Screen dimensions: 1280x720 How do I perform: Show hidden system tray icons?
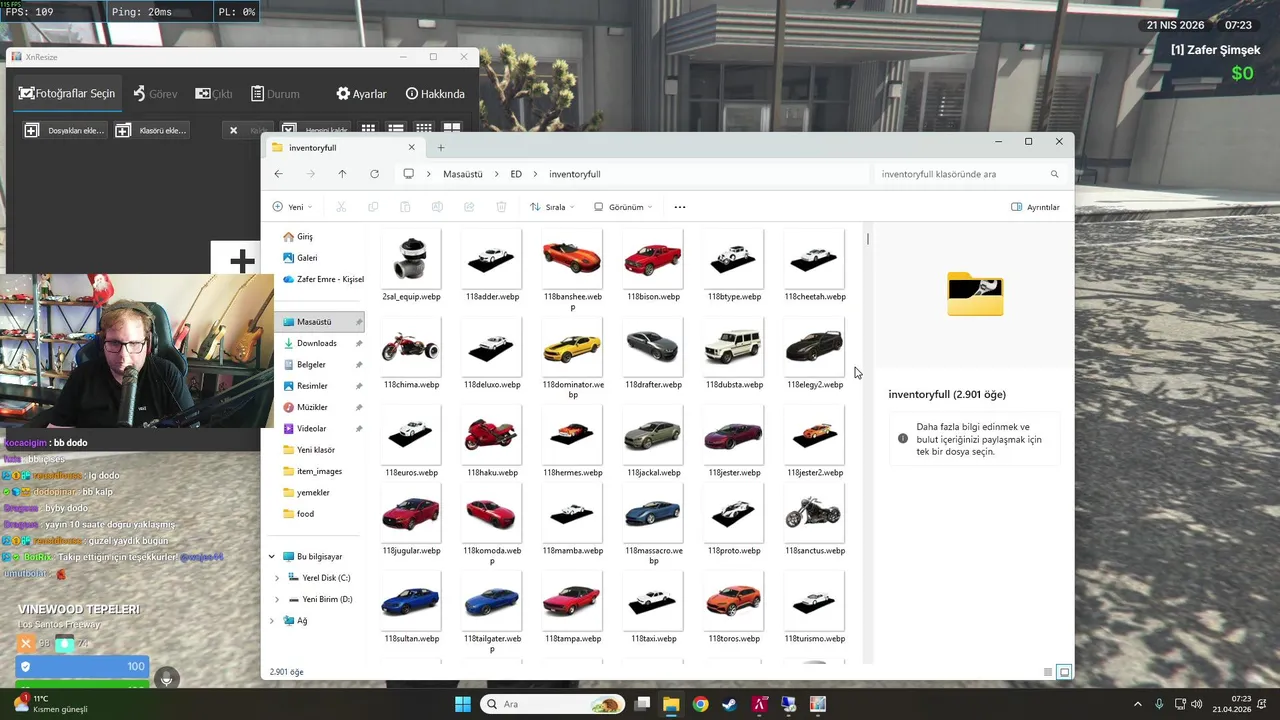point(1138,704)
